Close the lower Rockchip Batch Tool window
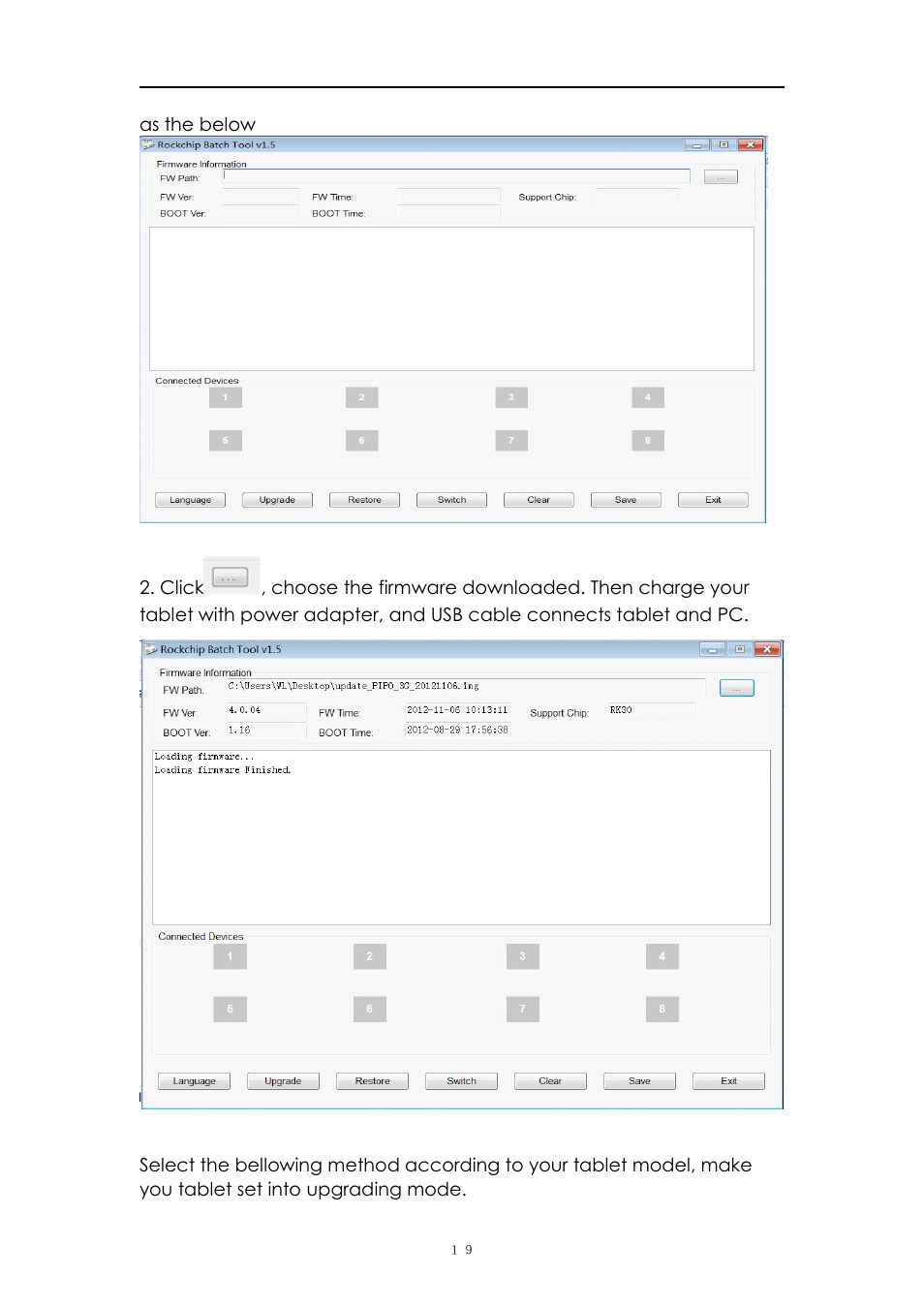This screenshot has width=924, height=1308. pos(767,649)
